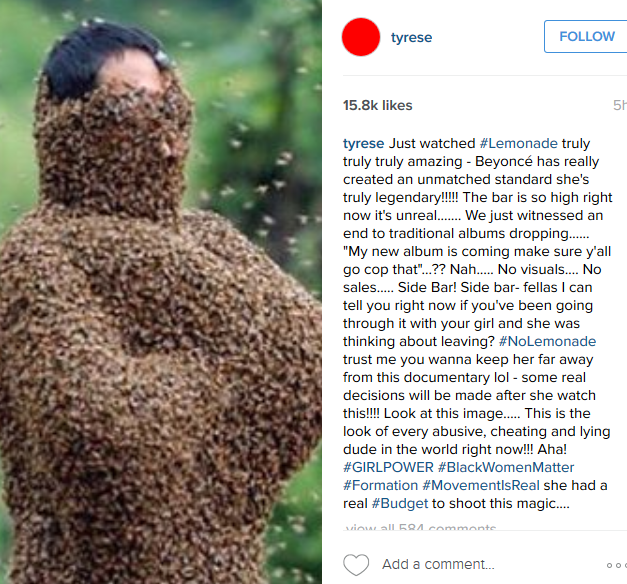This screenshot has width=627, height=584.
Task: Click the 5h post timestamp
Action: click(x=620, y=105)
